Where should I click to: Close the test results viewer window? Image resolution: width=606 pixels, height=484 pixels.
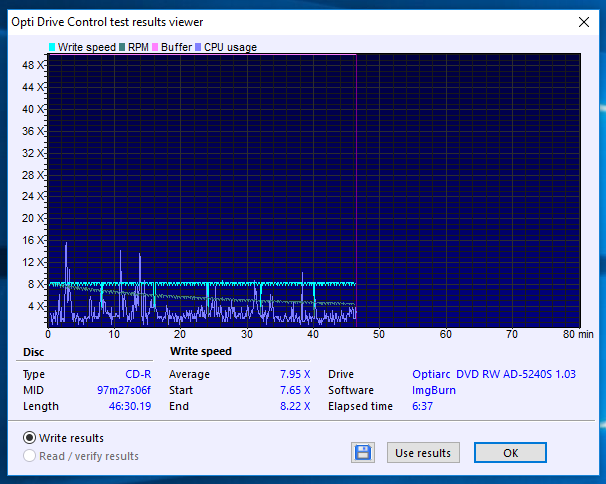[584, 22]
